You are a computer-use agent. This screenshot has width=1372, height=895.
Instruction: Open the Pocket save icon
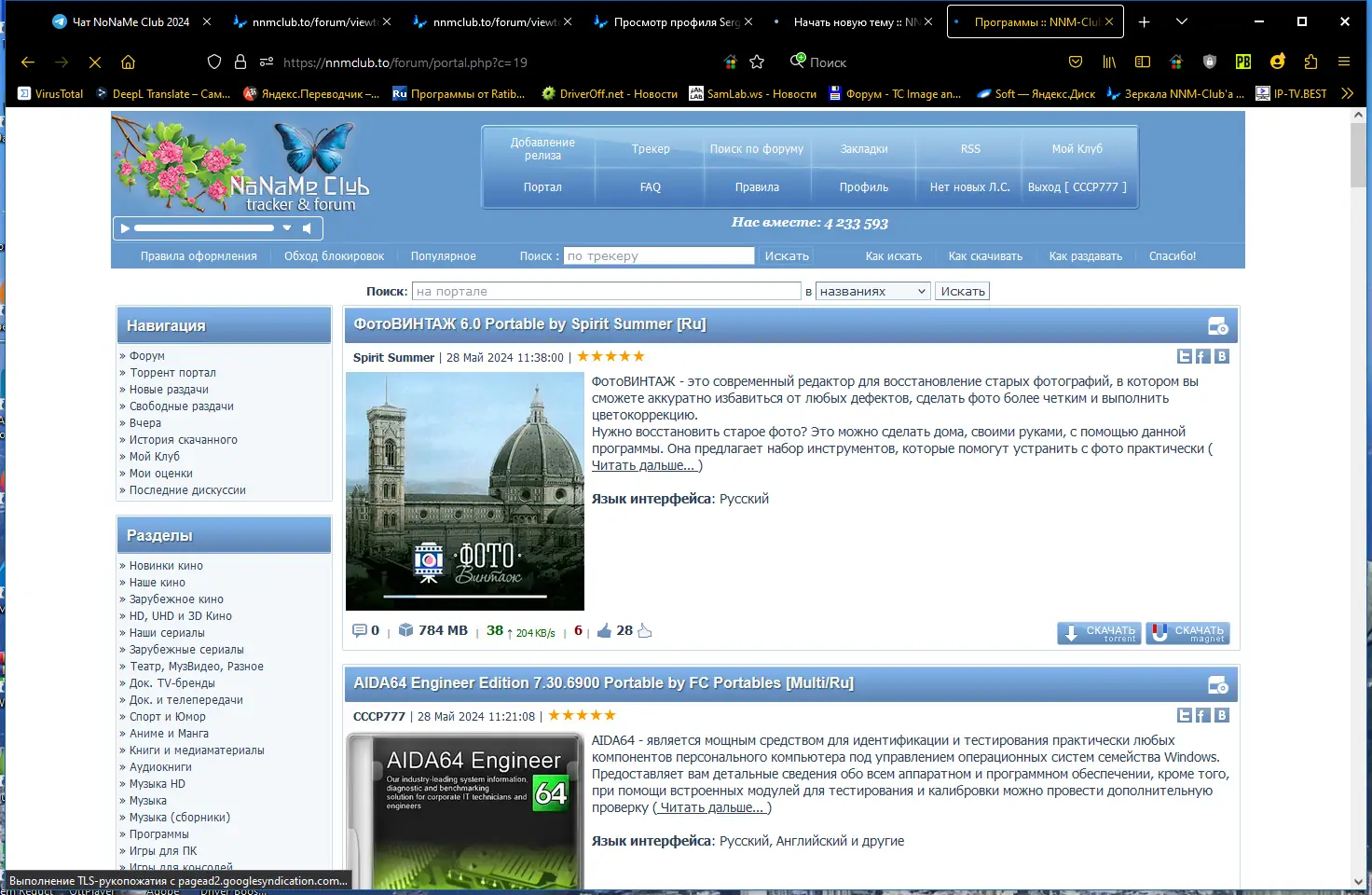tap(1076, 62)
